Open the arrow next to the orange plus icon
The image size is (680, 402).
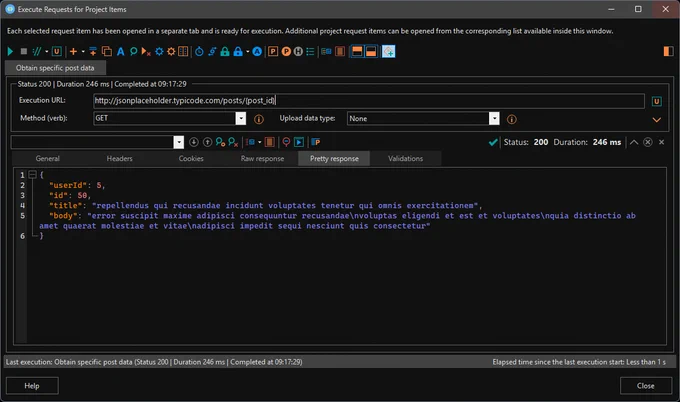(83, 52)
